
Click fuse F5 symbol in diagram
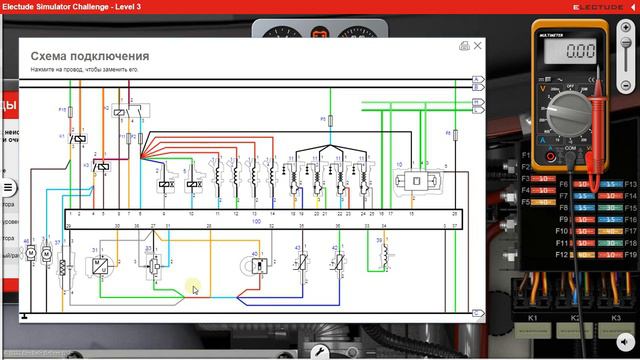pyautogui.click(x=330, y=120)
